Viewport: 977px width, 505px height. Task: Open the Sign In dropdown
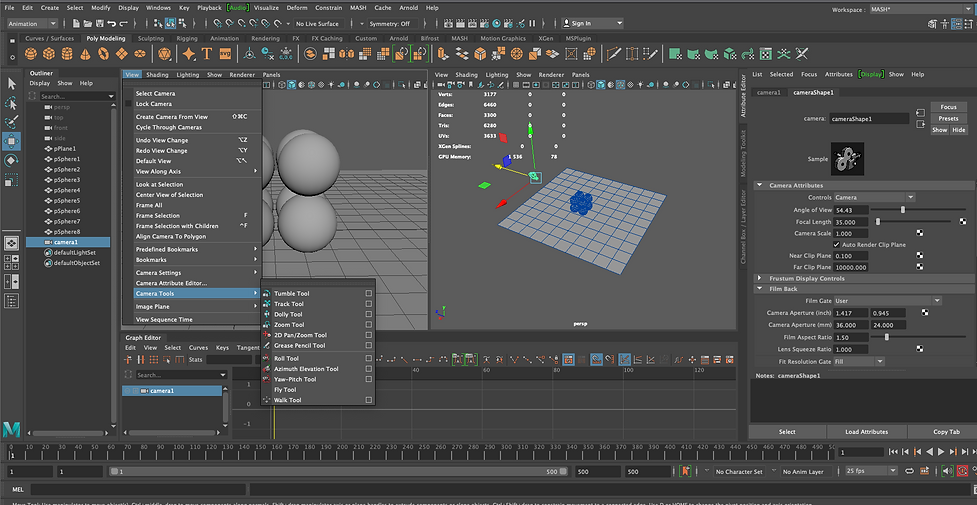pos(592,24)
